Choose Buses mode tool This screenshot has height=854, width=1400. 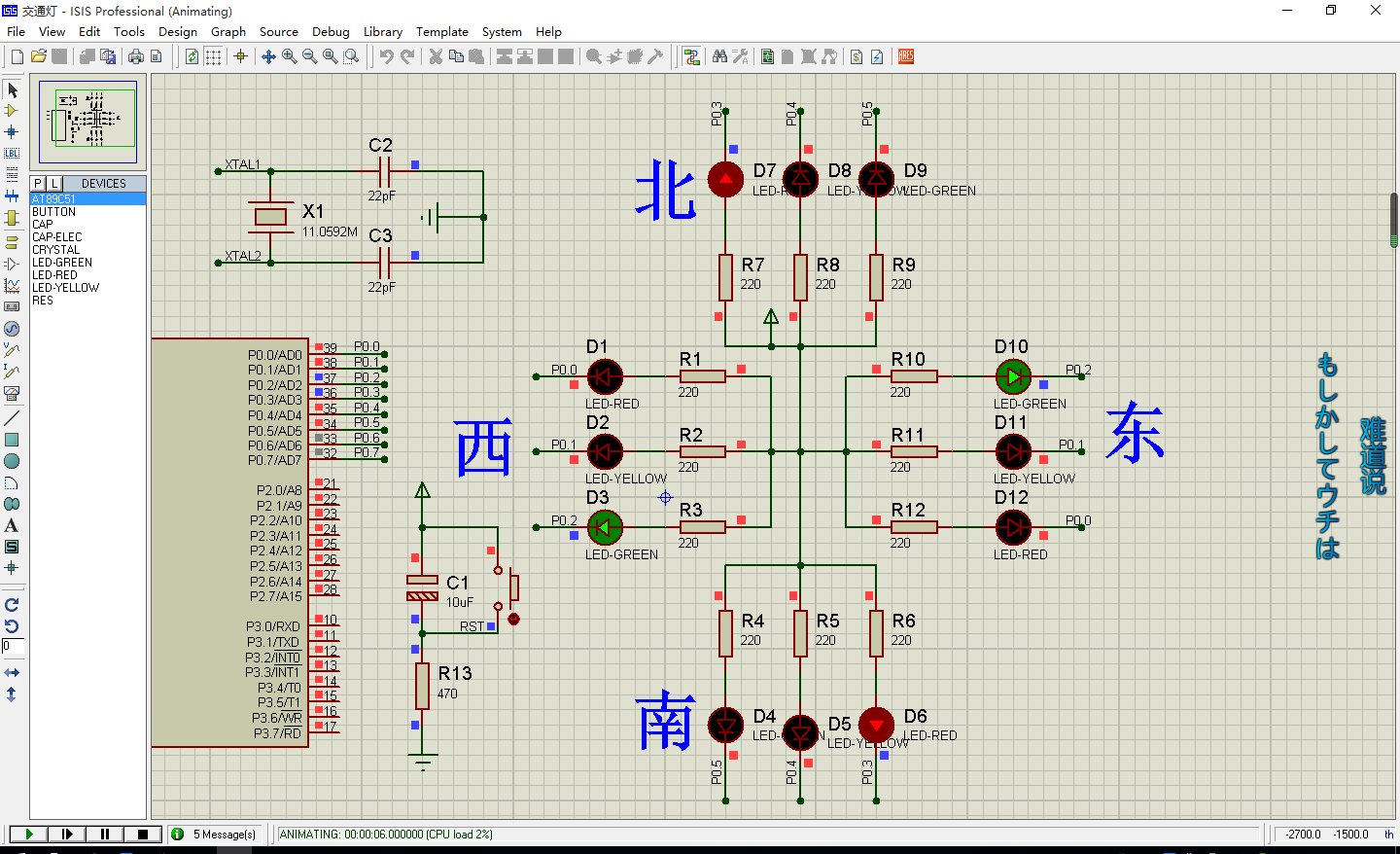12,196
